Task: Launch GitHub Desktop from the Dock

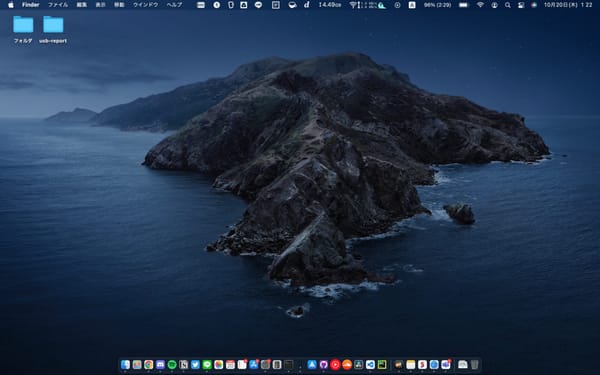Action: [x=323, y=365]
